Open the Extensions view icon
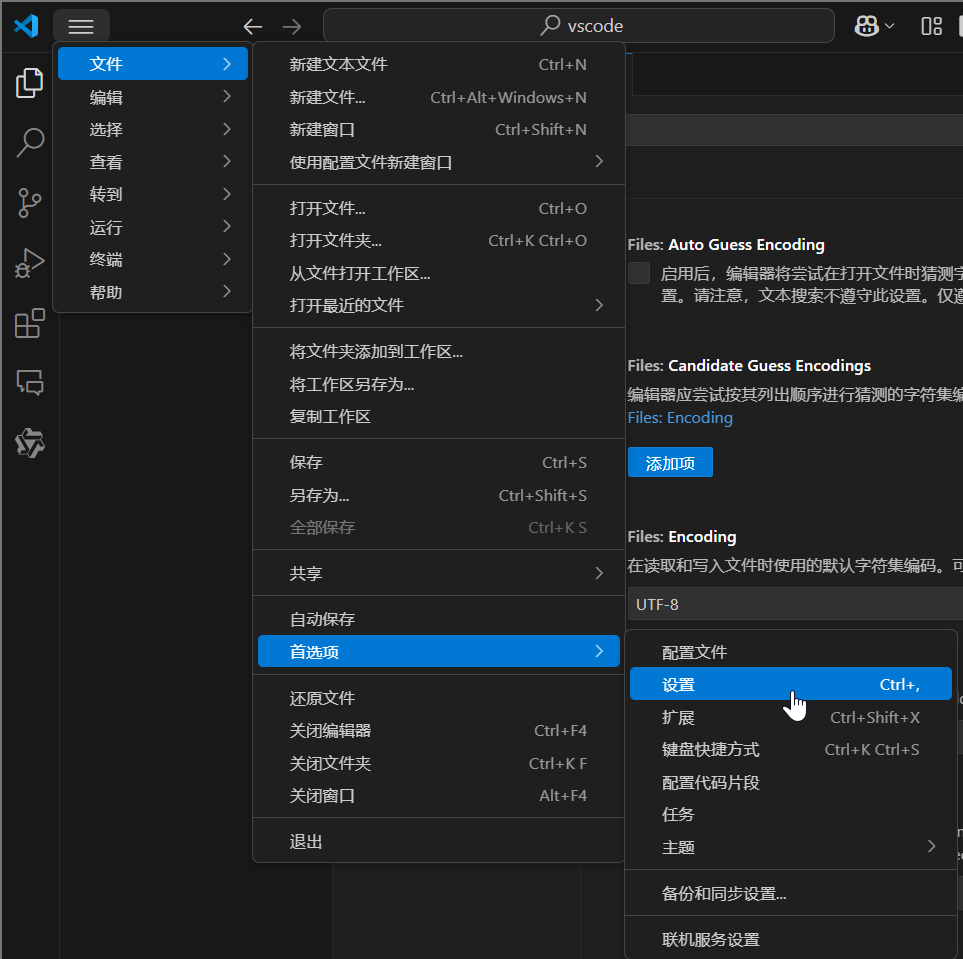The width and height of the screenshot is (963, 959). pos(29,323)
